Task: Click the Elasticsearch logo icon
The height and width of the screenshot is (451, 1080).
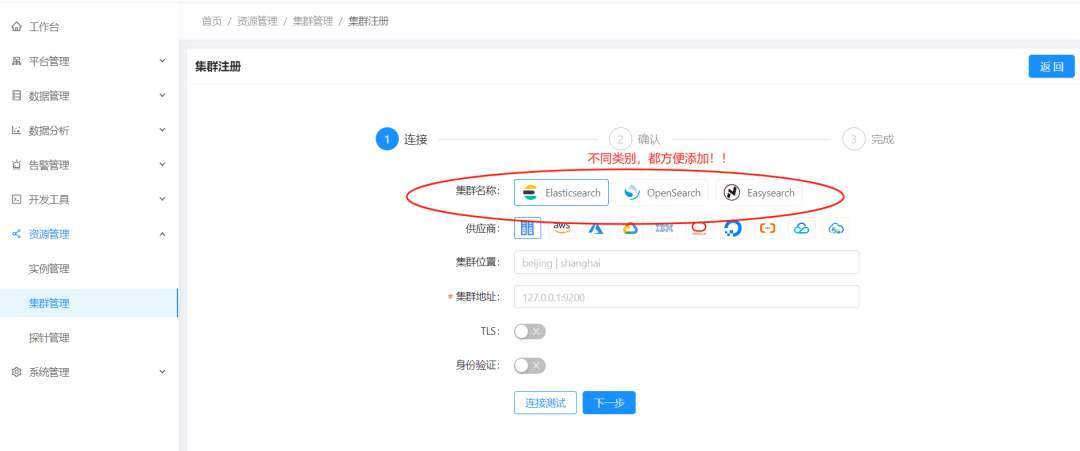Action: (529, 193)
